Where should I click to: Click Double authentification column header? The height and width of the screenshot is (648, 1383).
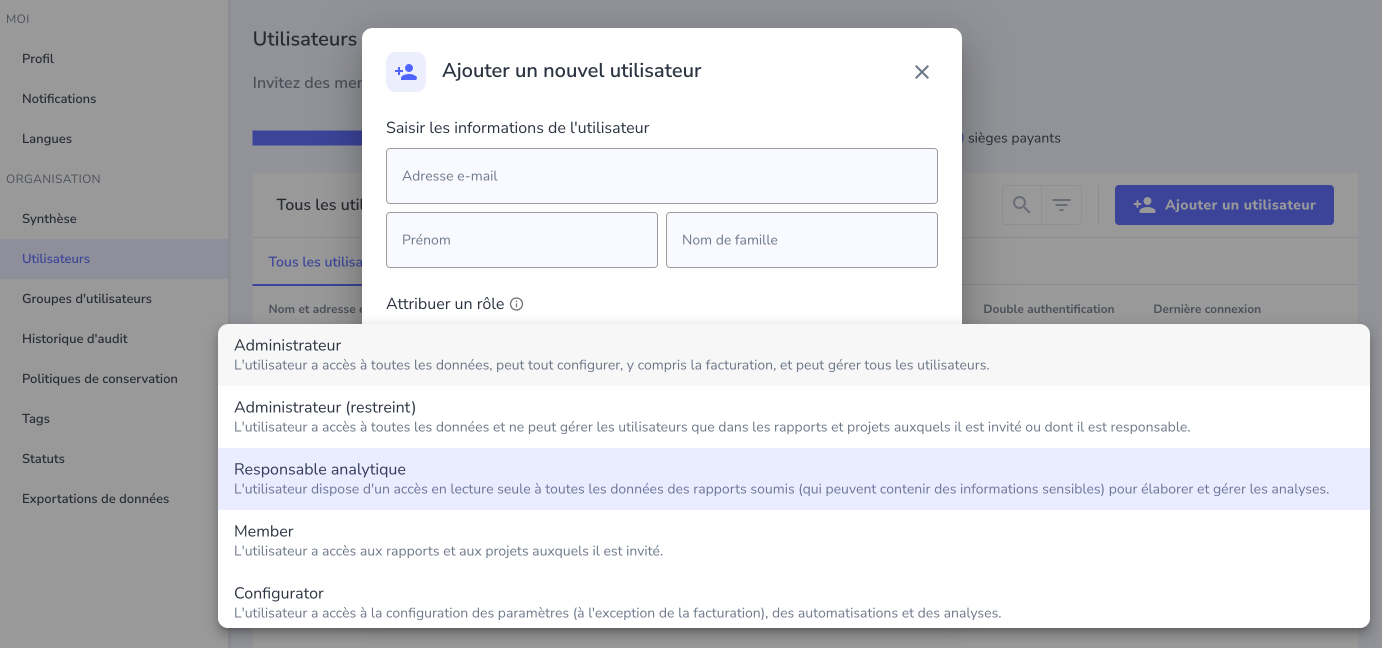click(x=1048, y=309)
